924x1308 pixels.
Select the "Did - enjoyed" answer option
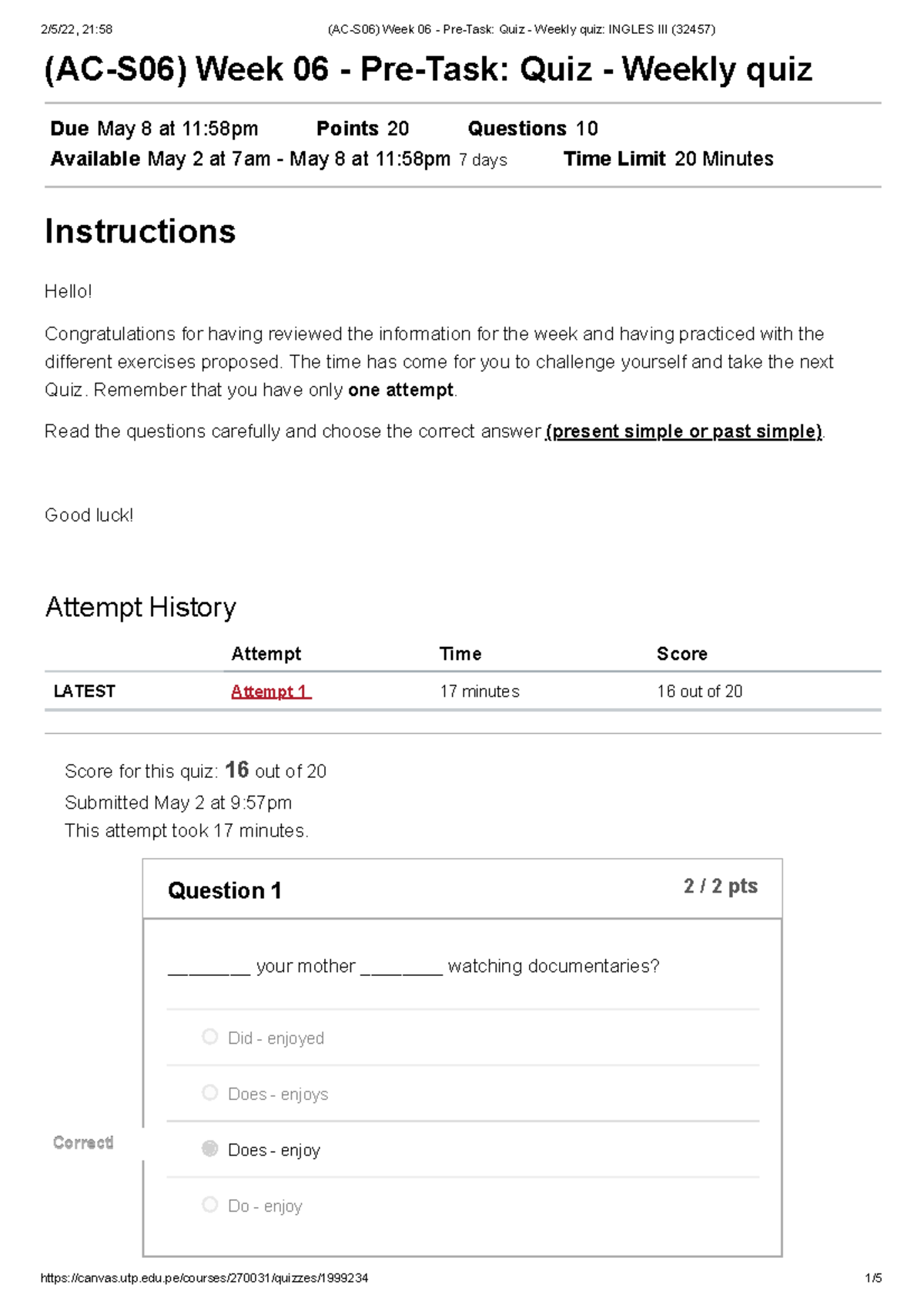tap(276, 1038)
